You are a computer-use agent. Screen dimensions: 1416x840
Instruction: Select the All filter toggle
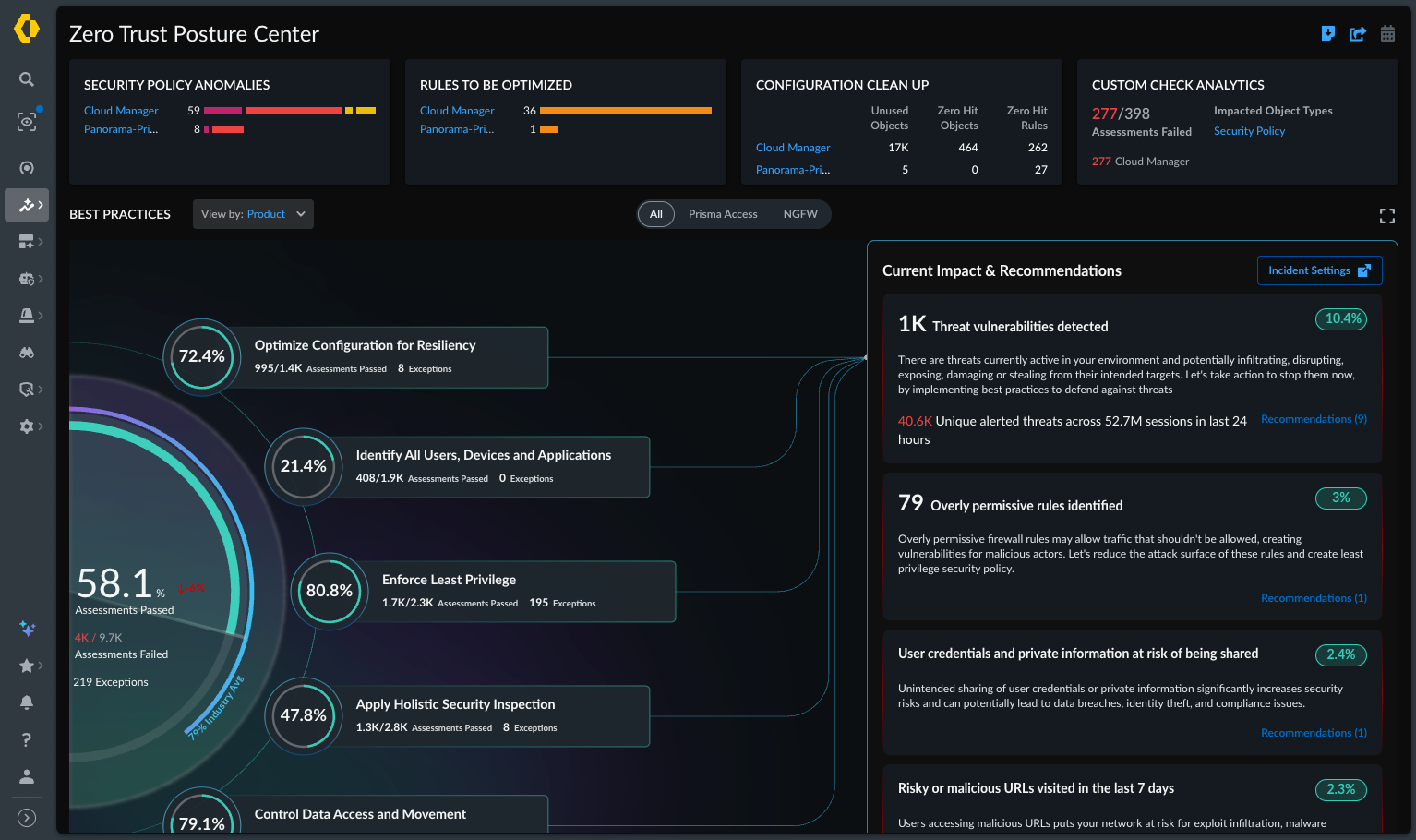[656, 214]
